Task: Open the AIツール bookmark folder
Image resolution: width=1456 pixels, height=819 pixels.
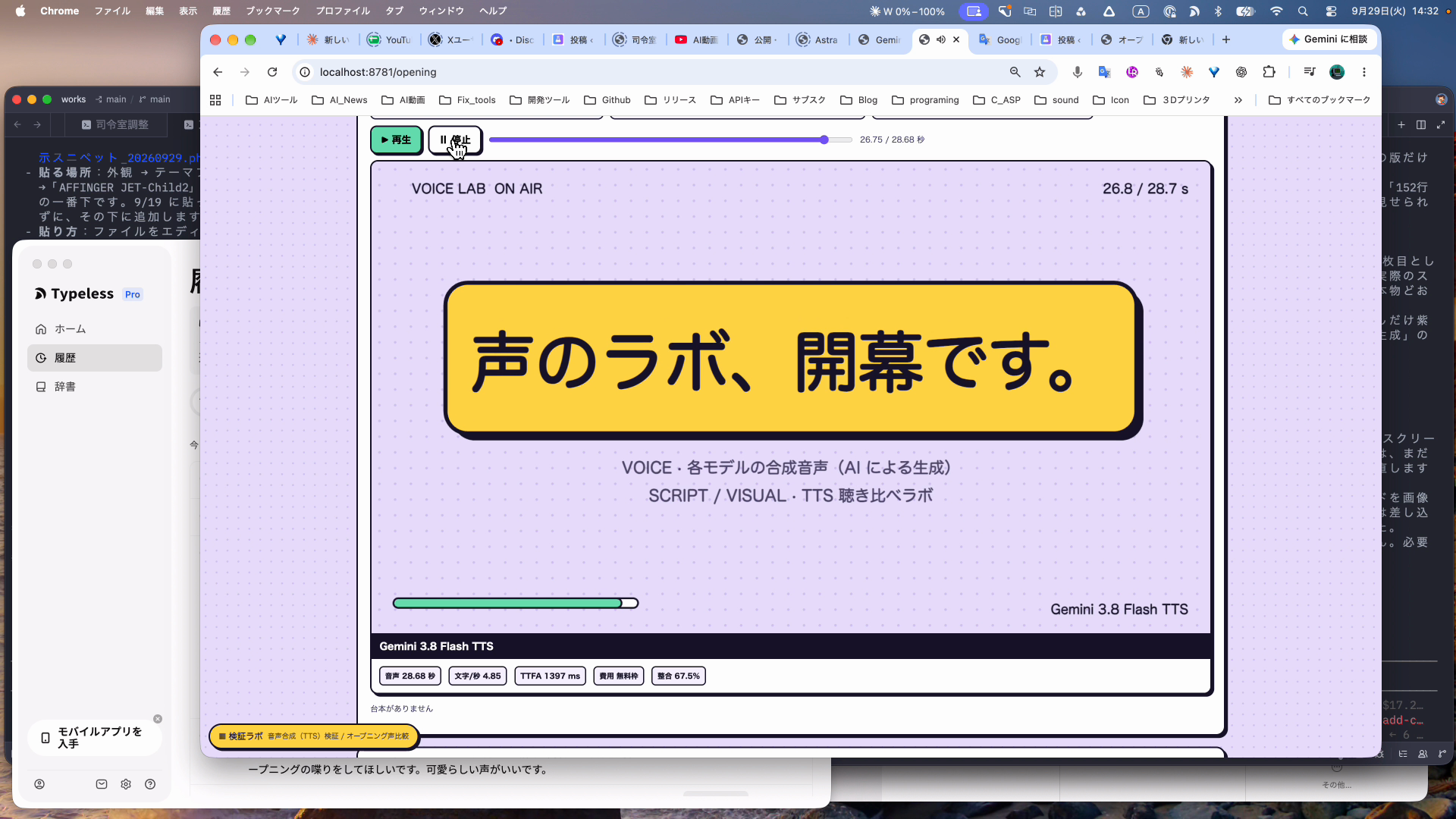Action: pyautogui.click(x=271, y=100)
